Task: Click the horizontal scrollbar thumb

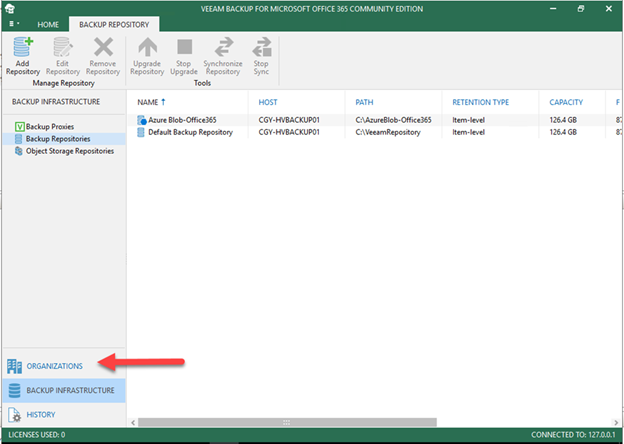Action: click(x=287, y=422)
